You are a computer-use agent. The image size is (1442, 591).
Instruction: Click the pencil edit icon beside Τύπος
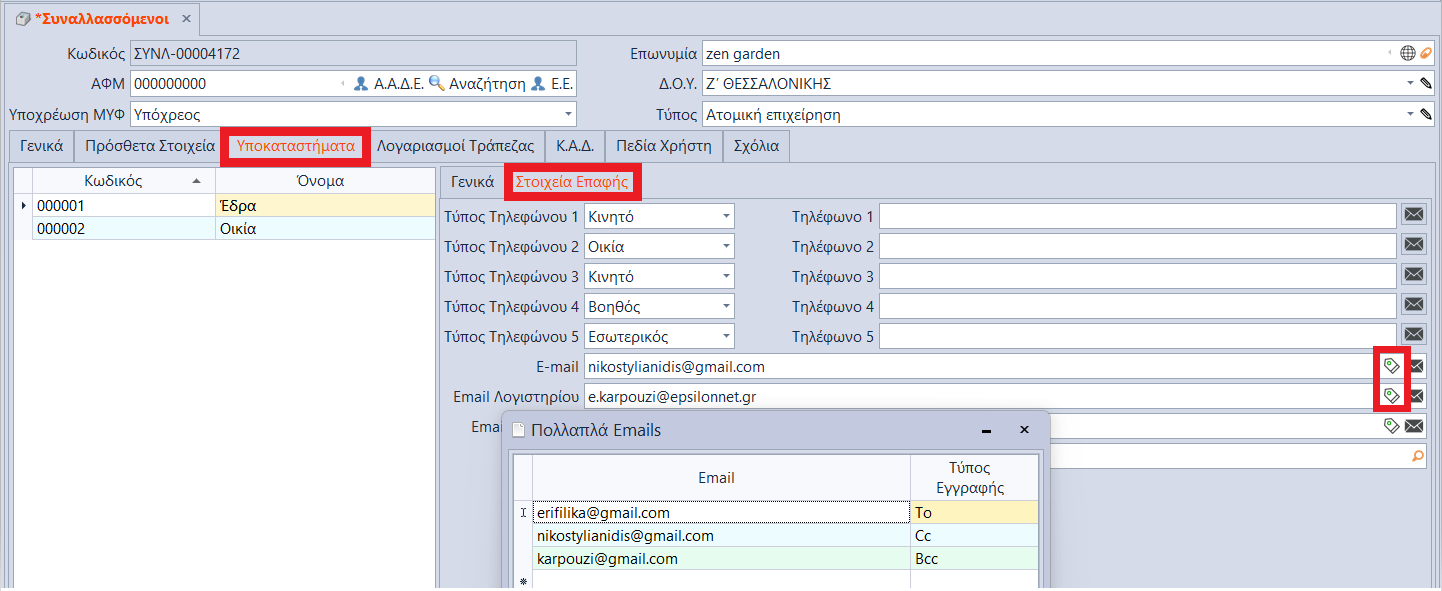(1426, 114)
